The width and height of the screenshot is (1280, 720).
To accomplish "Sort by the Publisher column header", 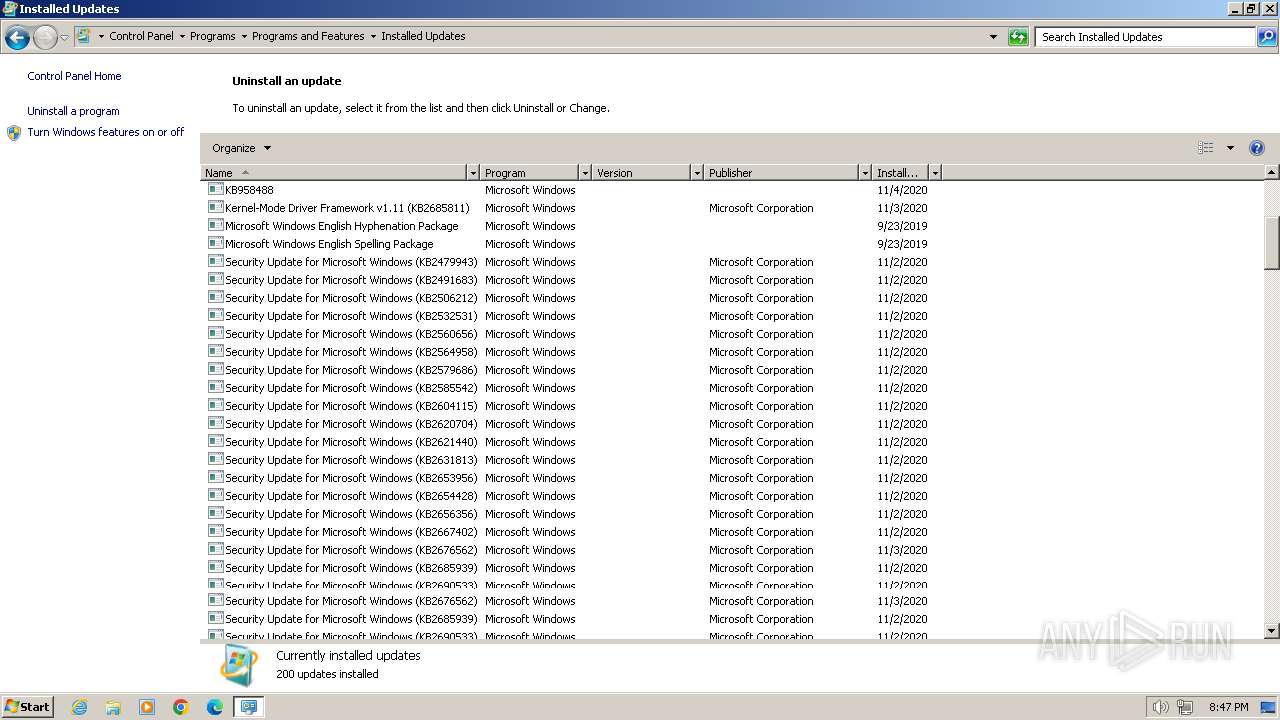I will [x=781, y=173].
